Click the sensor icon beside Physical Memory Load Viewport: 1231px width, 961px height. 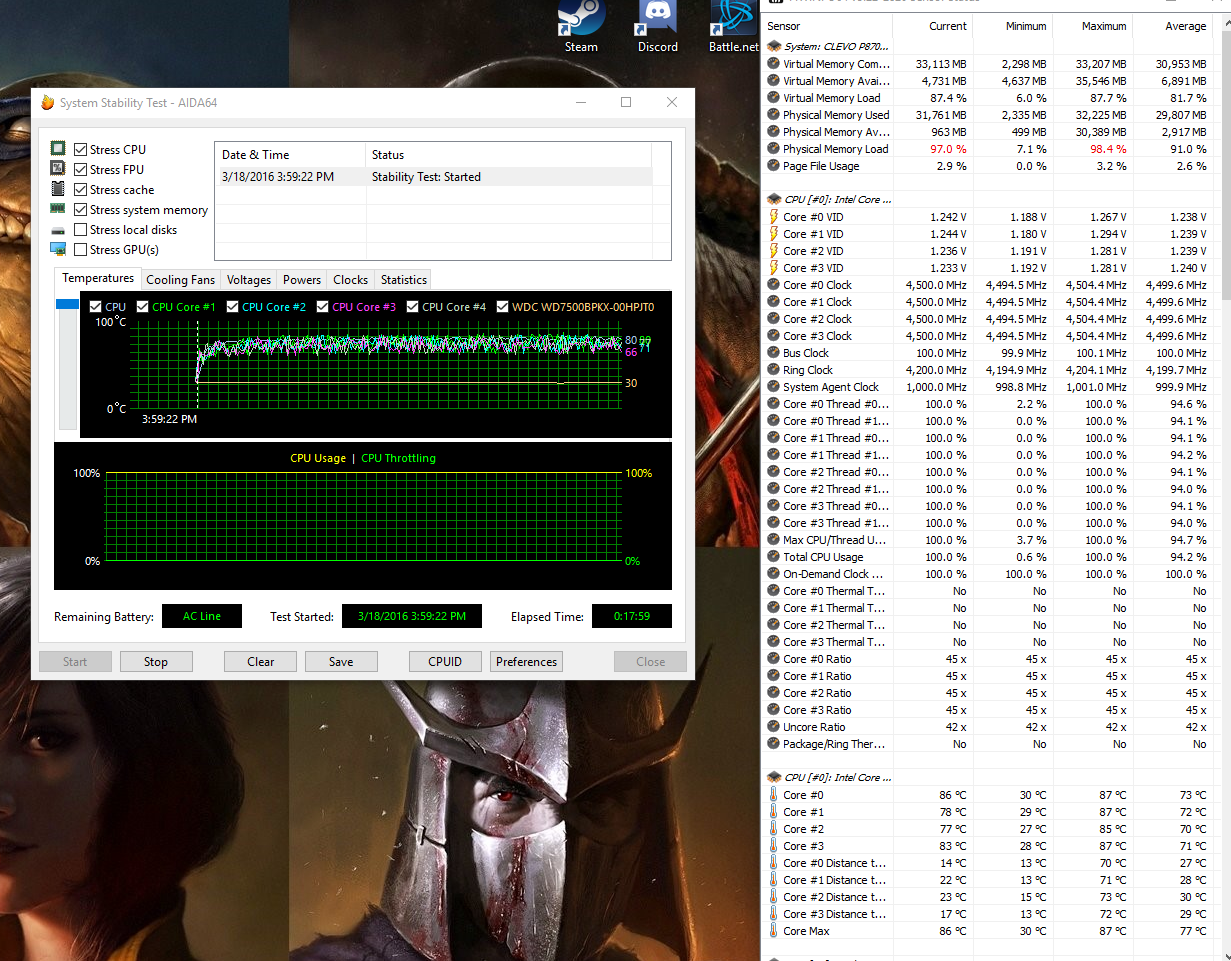click(773, 149)
